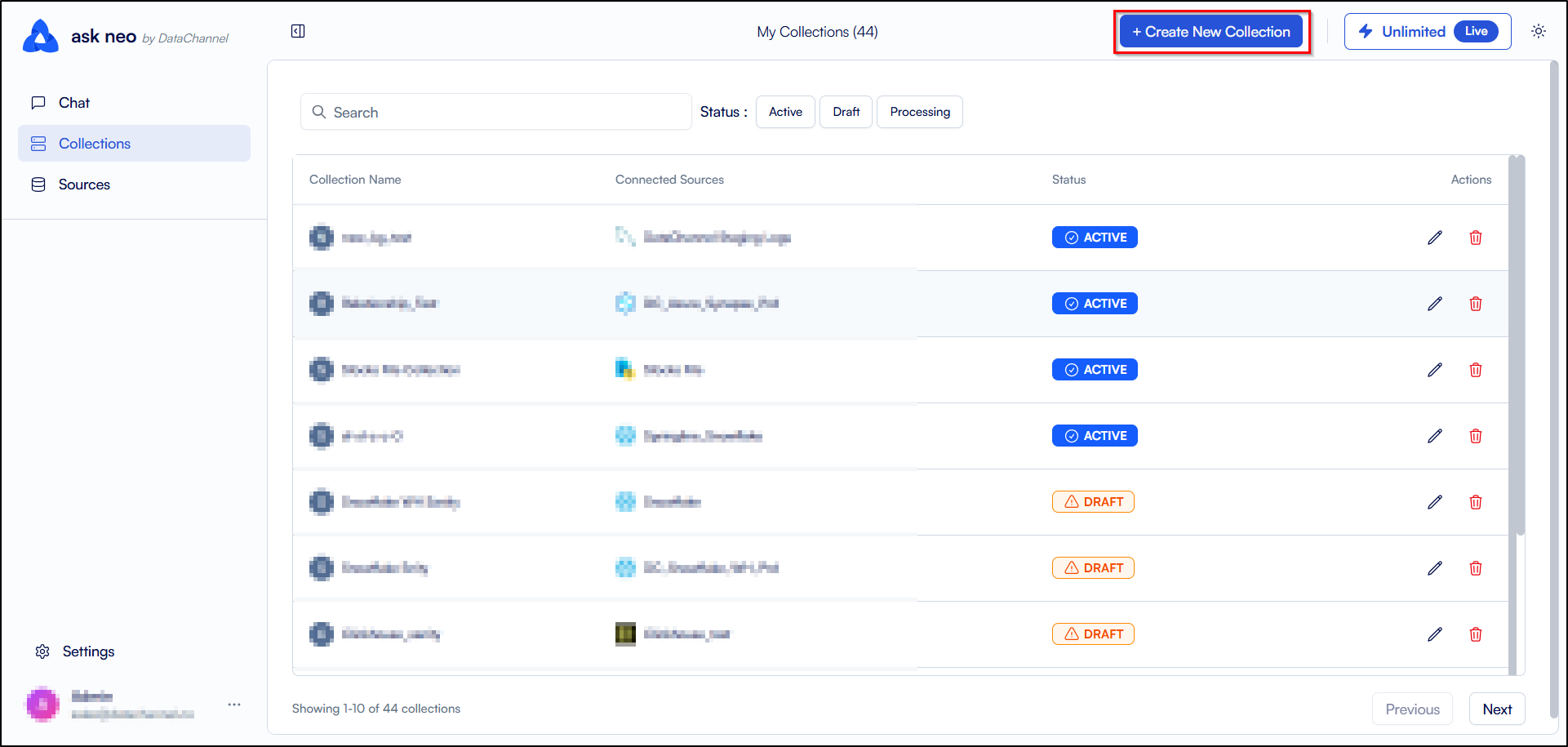Edit the third DRAFT collection via pencil
Viewport: 1568px width, 747px height.
point(1435,634)
